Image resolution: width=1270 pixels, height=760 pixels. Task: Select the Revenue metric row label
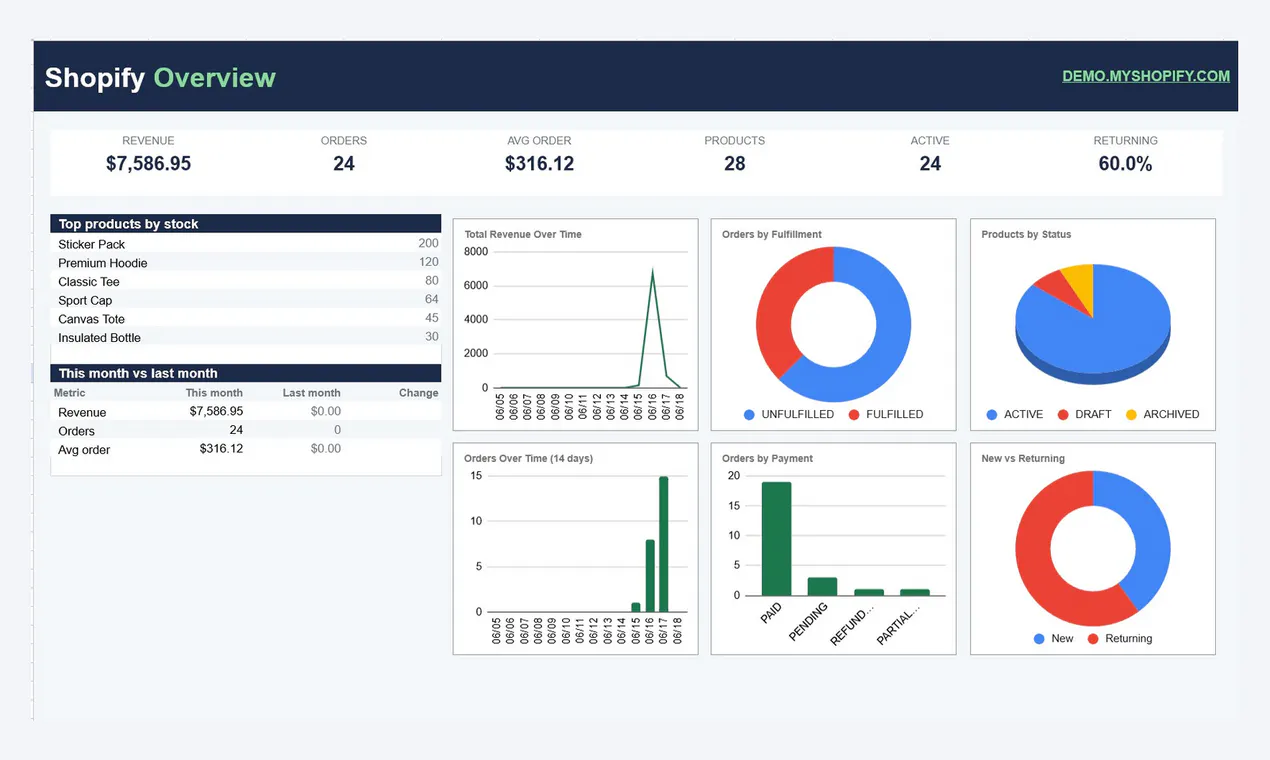[x=82, y=412]
